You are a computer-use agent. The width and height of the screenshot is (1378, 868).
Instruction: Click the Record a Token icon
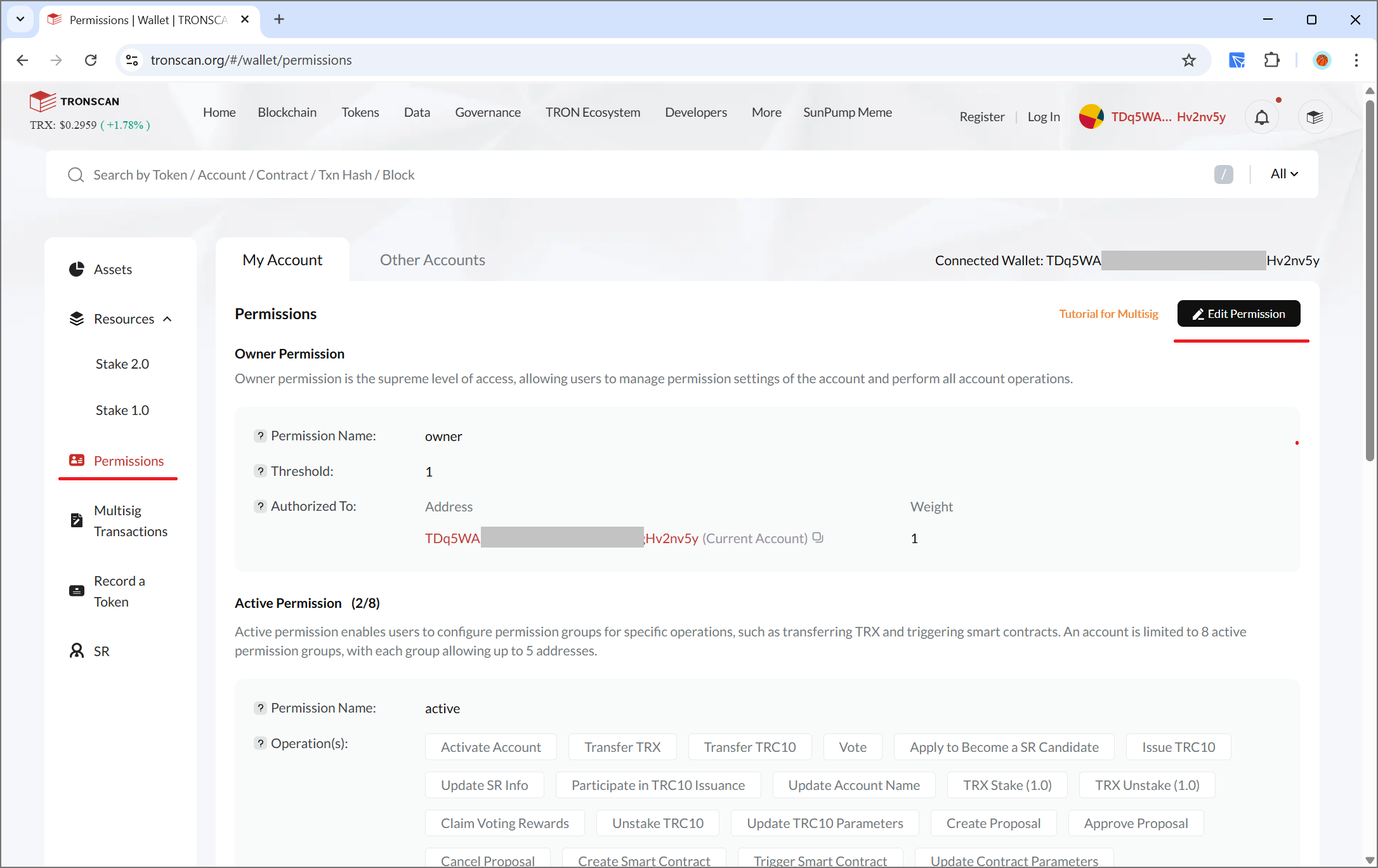[77, 591]
